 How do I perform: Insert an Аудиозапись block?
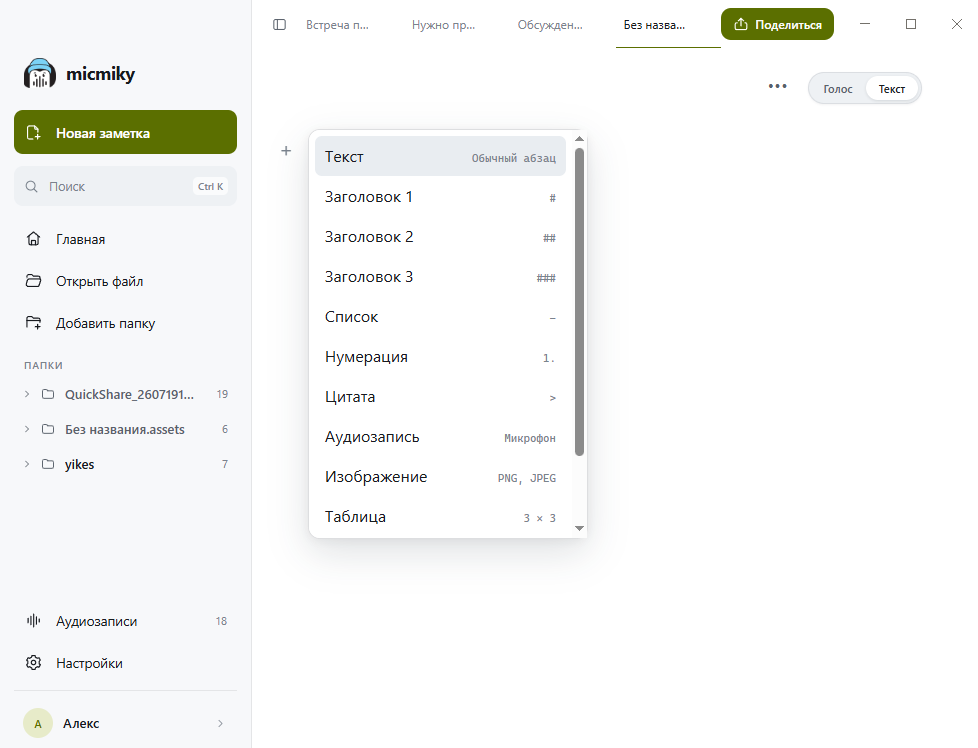point(440,437)
